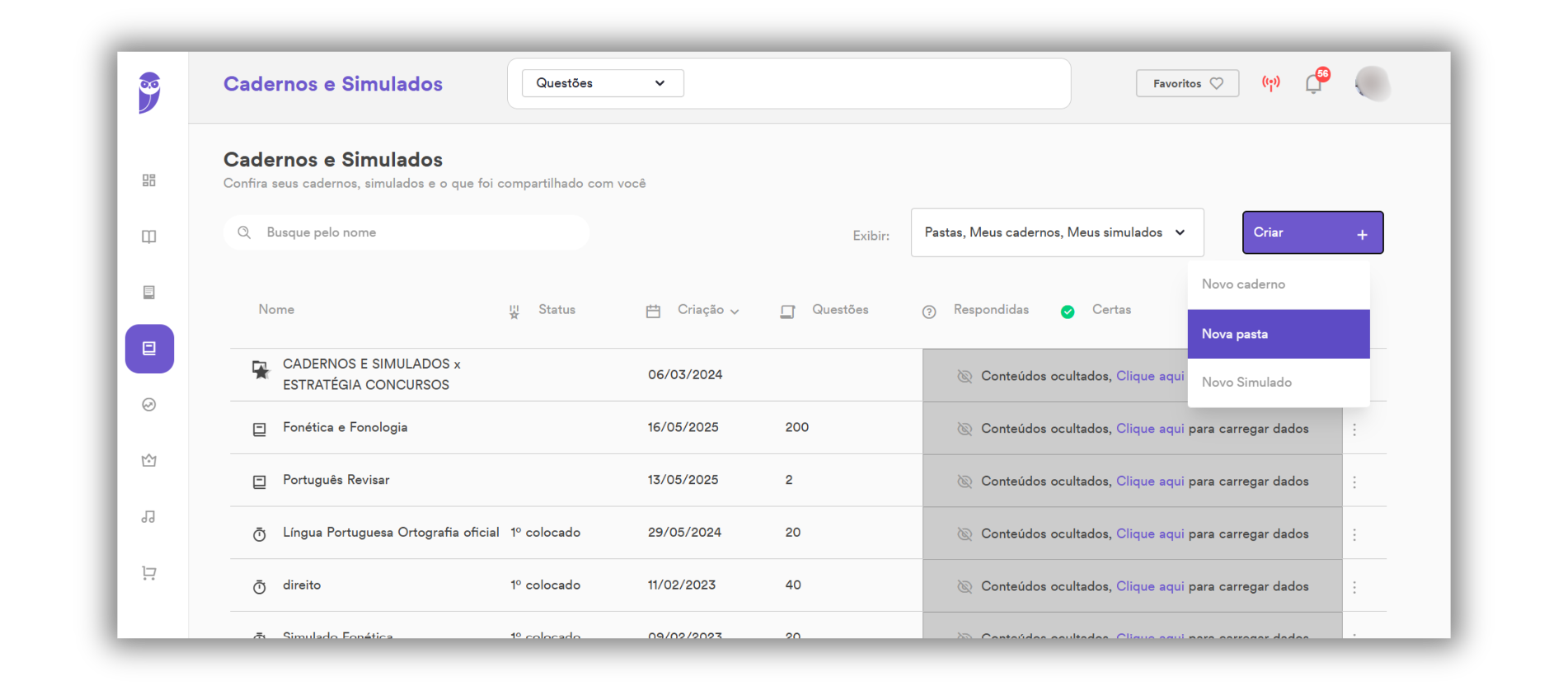Viewport: 1568px width, 690px height.
Task: Open the live broadcast icon in header
Action: pyautogui.click(x=1271, y=83)
